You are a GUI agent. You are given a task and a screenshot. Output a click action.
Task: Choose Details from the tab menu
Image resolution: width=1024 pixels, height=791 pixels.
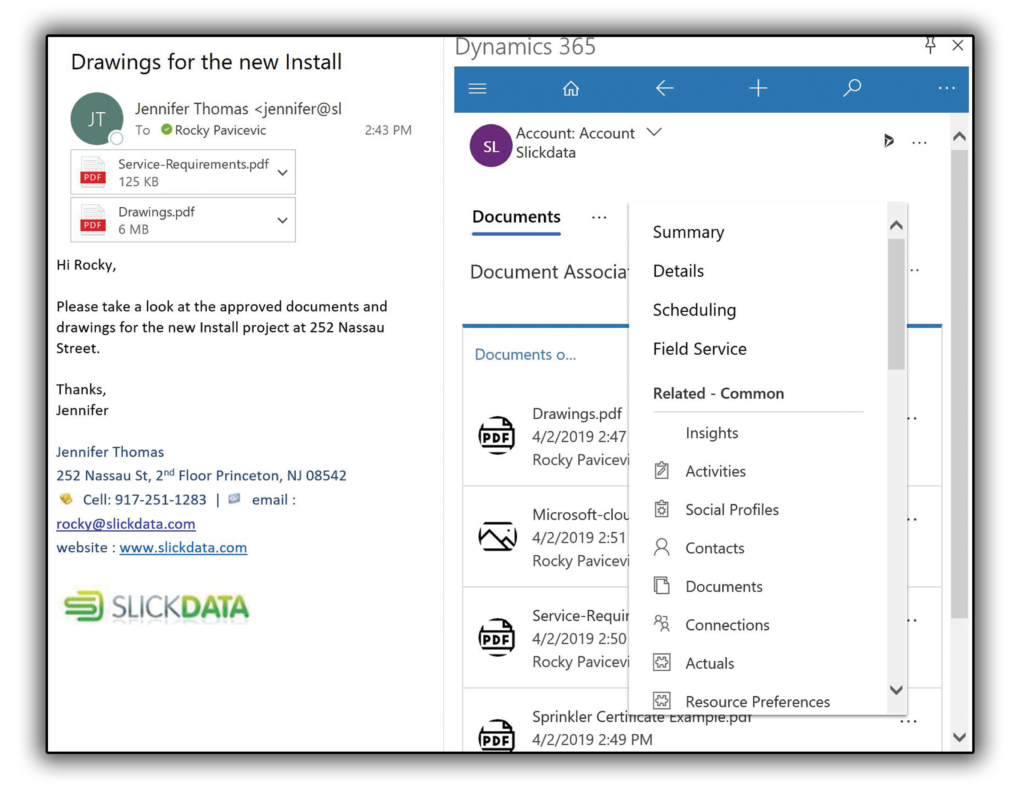tap(678, 271)
